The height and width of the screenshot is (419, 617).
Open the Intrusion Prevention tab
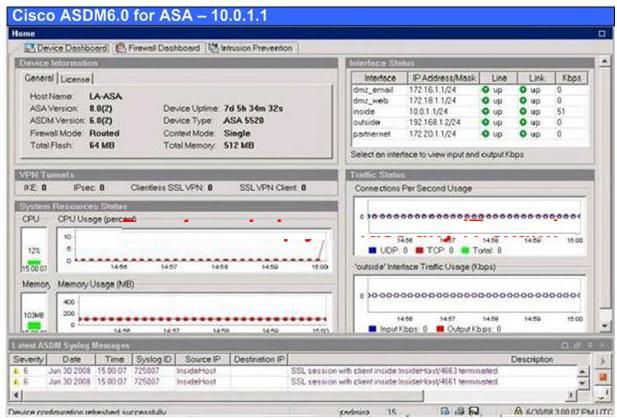(x=252, y=48)
